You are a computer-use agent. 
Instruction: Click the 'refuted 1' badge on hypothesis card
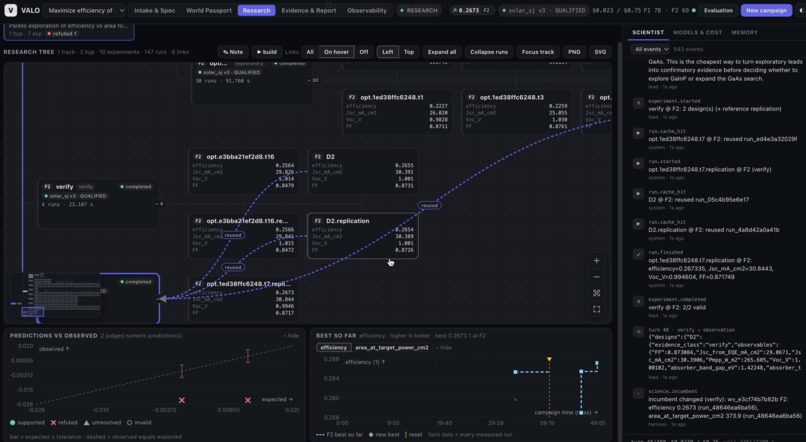click(62, 33)
